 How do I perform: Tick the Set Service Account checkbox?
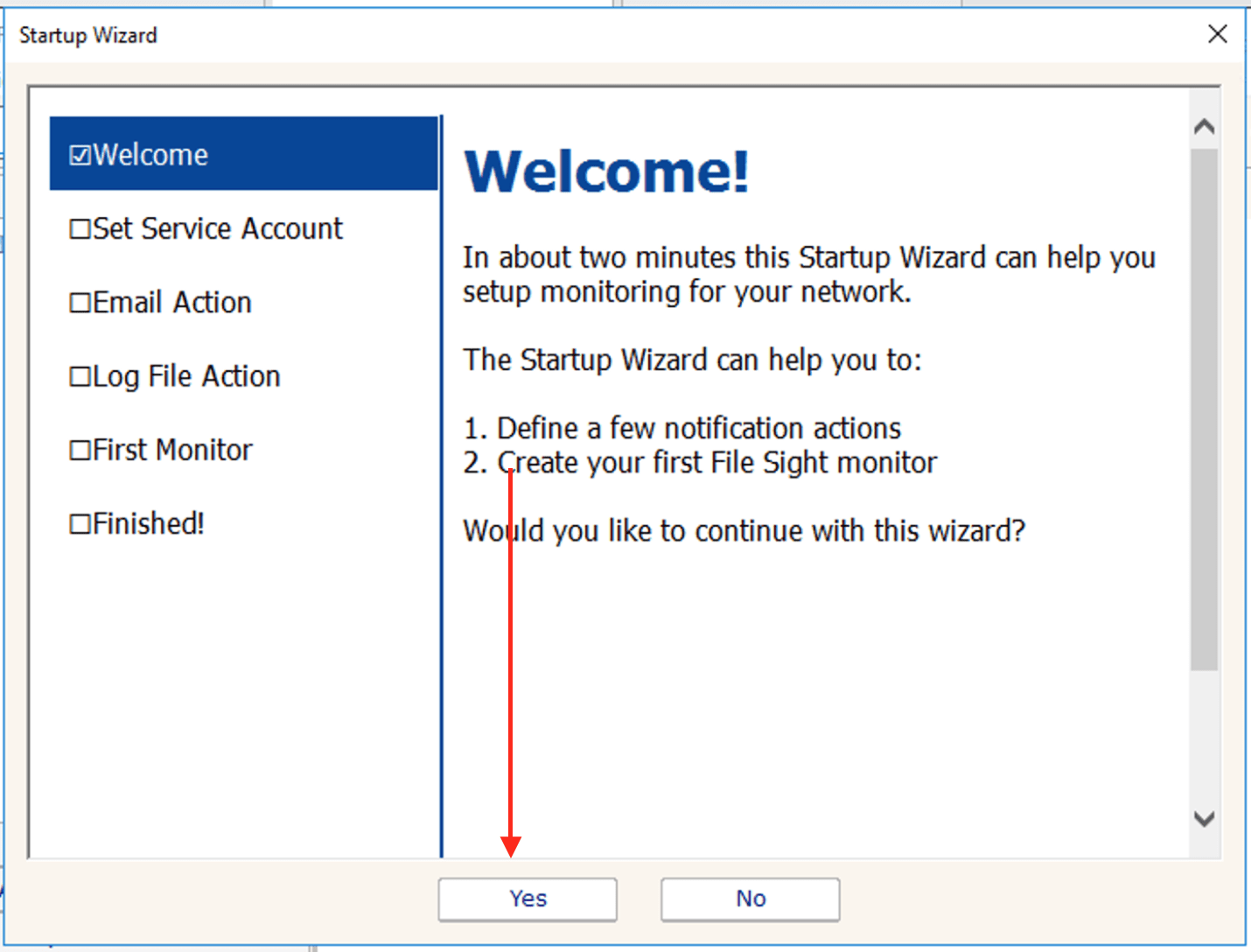pos(80,229)
